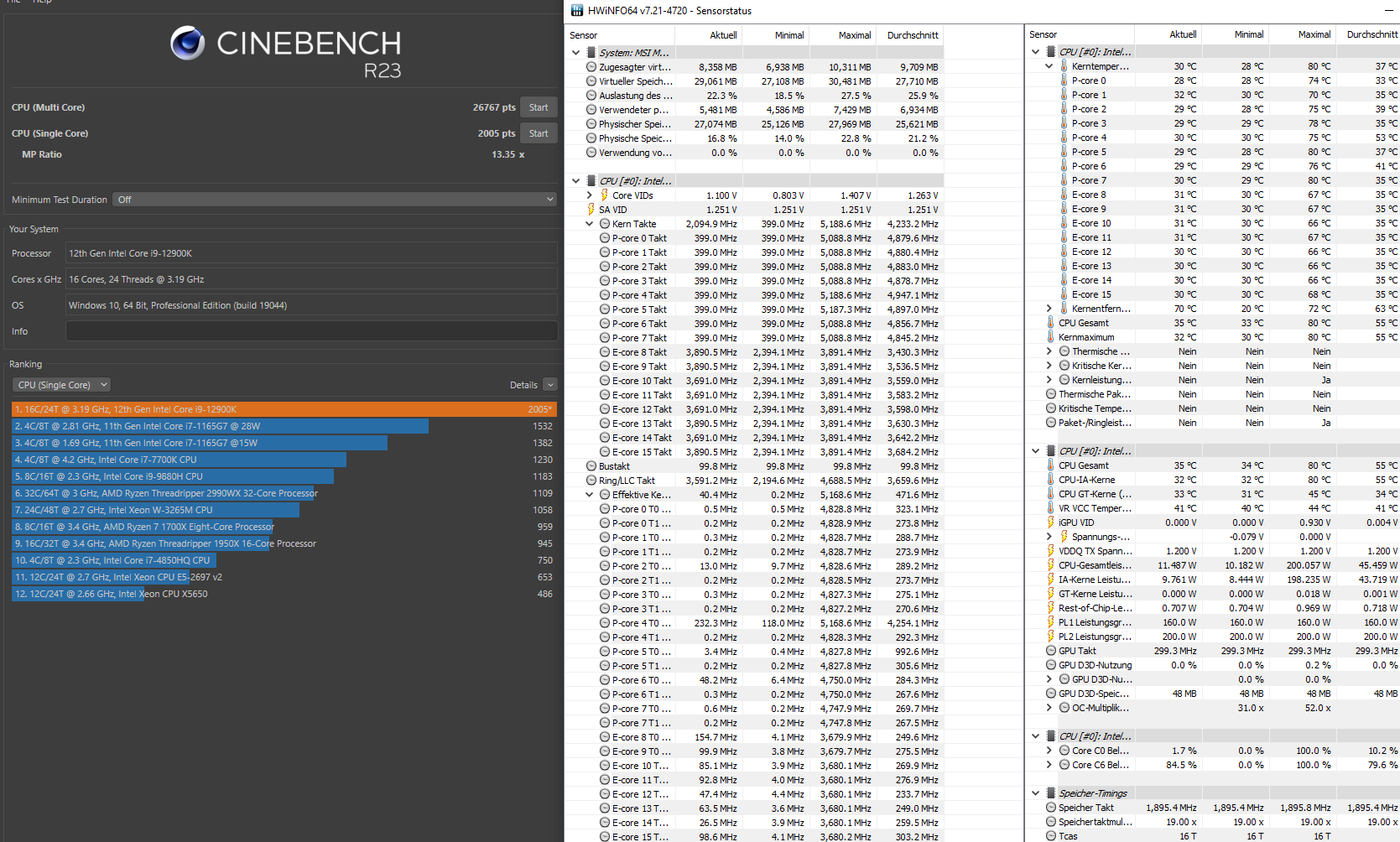Click the lightning icon beside iGPU VID
Image resolution: width=1400 pixels, height=842 pixels.
[x=1051, y=522]
